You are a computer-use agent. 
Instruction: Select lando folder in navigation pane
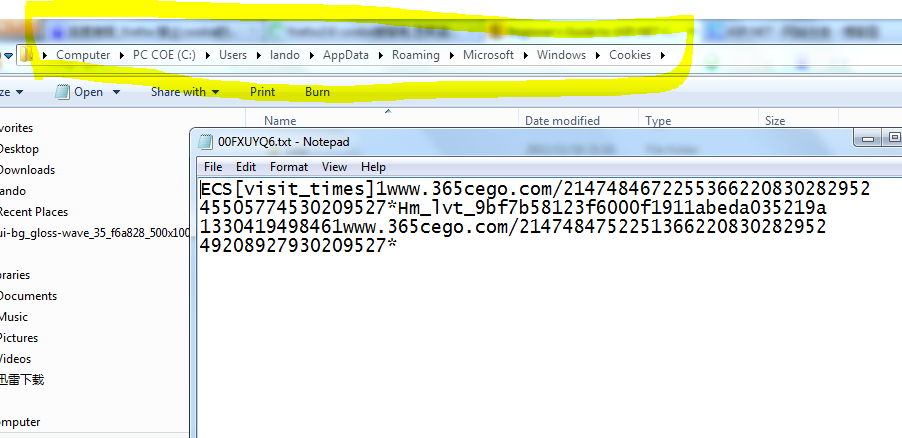pyautogui.click(x=13, y=191)
